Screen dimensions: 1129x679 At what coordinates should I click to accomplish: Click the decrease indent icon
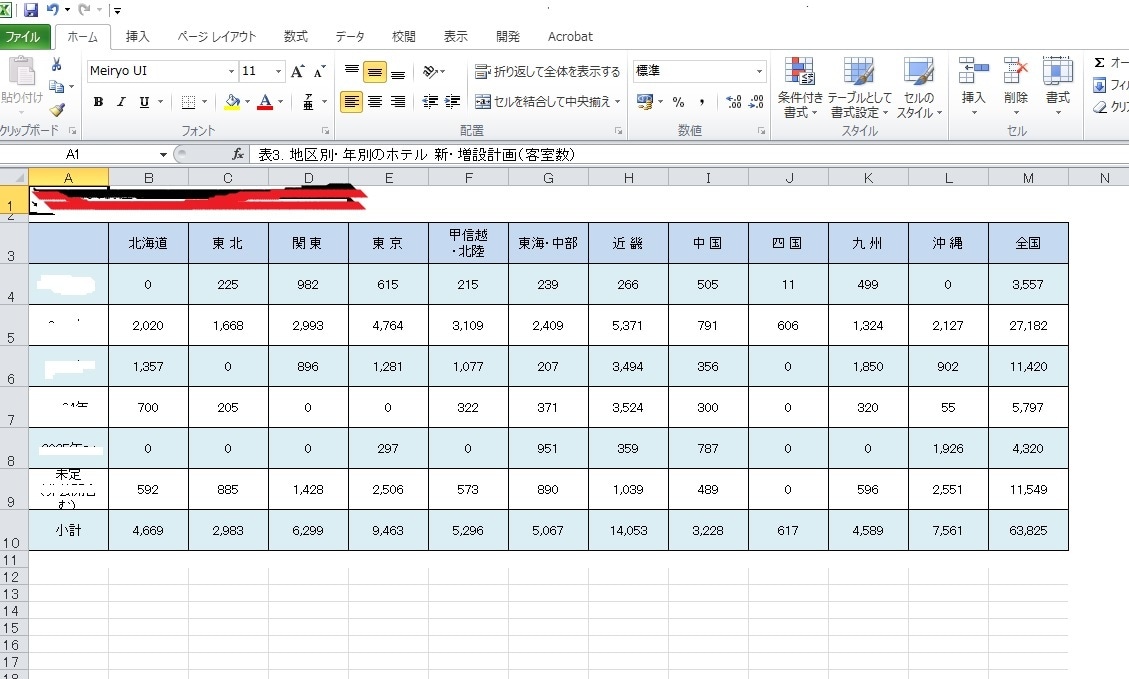[x=431, y=102]
